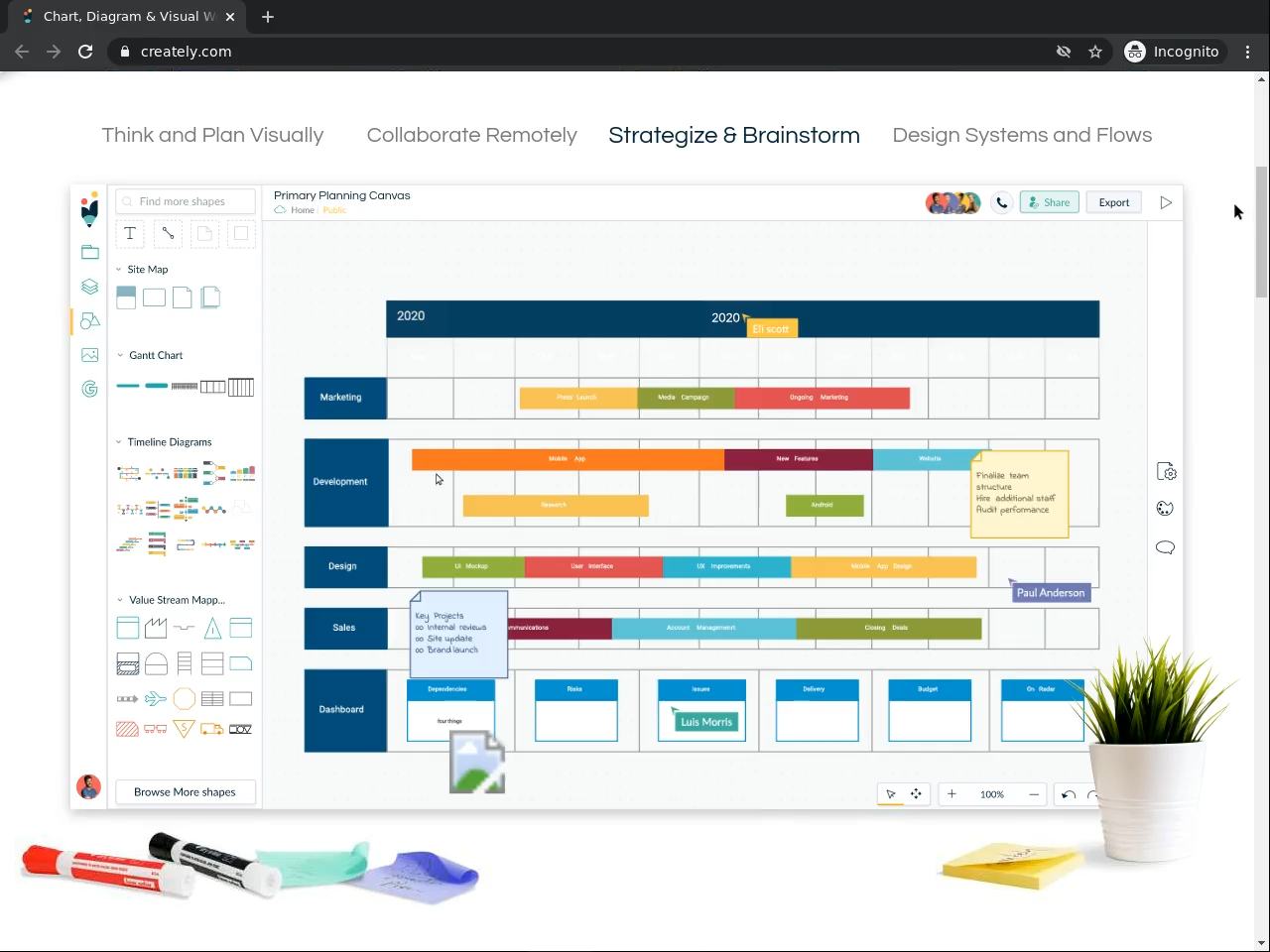
Task: Click the Share button
Action: tap(1049, 202)
